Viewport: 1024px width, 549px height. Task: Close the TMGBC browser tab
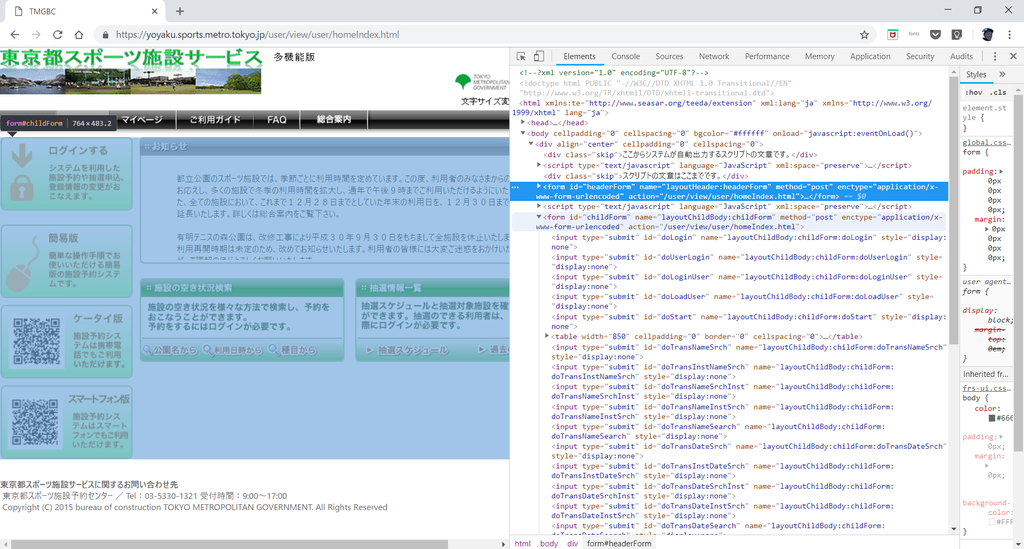click(x=154, y=11)
